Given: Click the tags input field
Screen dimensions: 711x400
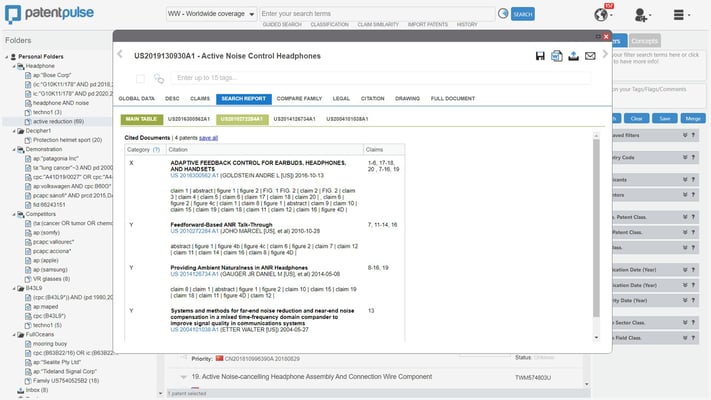Looking at the screenshot, I should click(x=381, y=78).
